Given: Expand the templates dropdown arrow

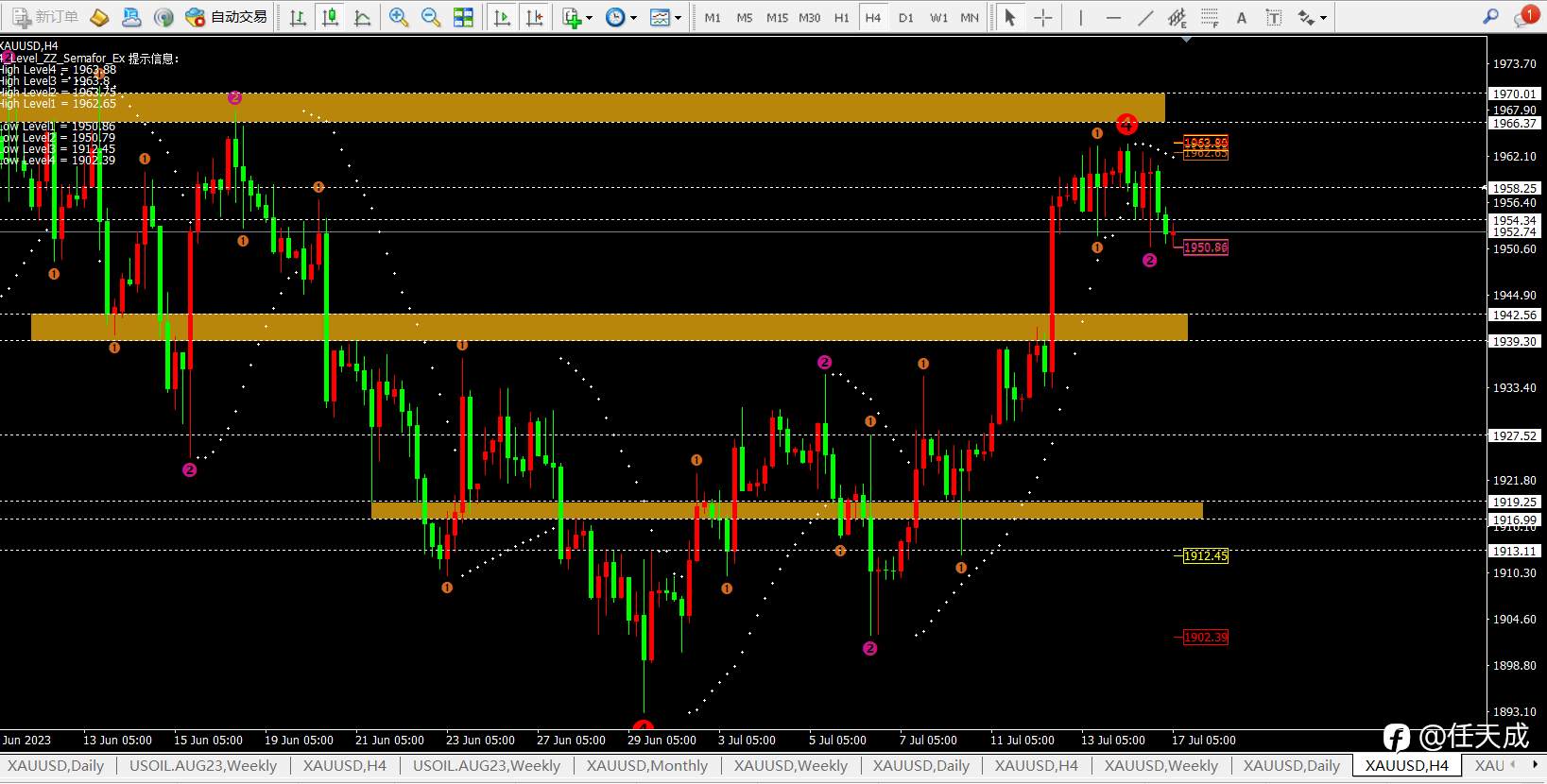Looking at the screenshot, I should point(678,18).
